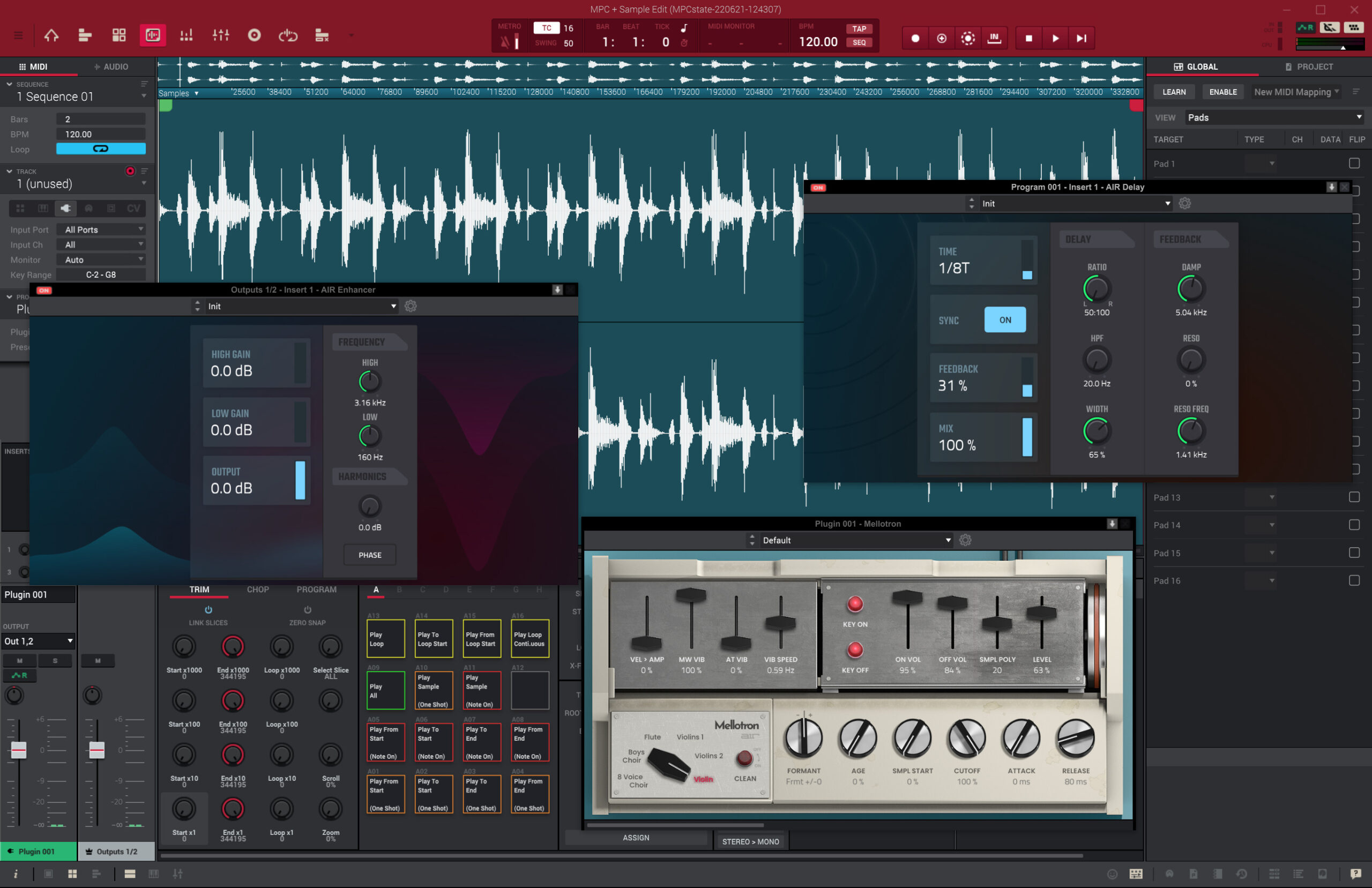Image resolution: width=1372 pixels, height=888 pixels.
Task: Click the PHASE button in AIR Enhancer
Action: coord(370,555)
